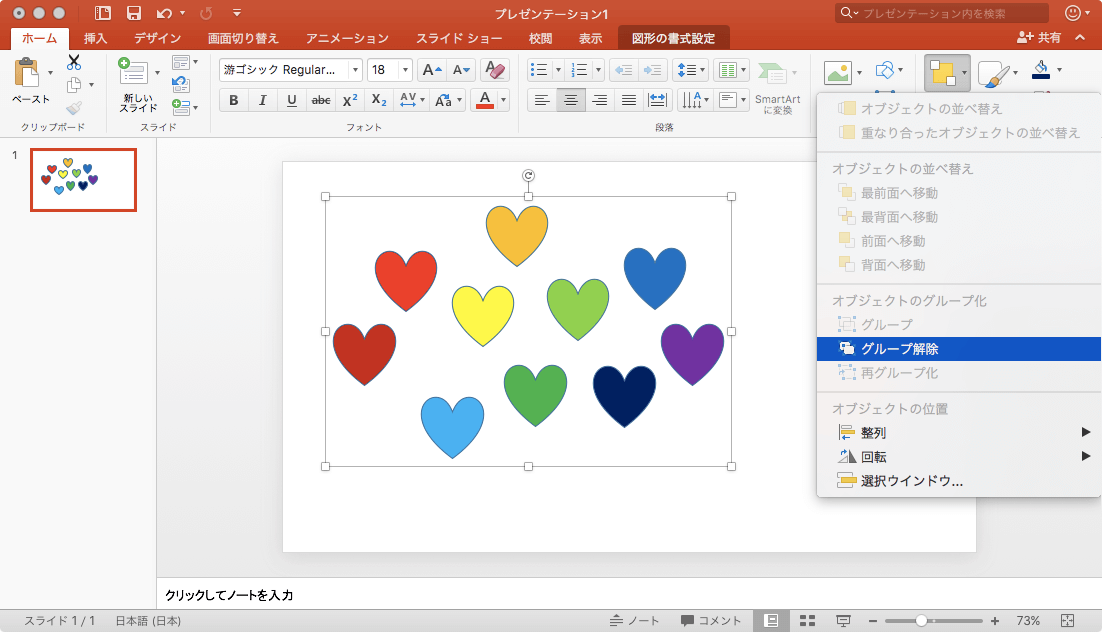Switch to the デザイン ribbon tab

click(157, 38)
